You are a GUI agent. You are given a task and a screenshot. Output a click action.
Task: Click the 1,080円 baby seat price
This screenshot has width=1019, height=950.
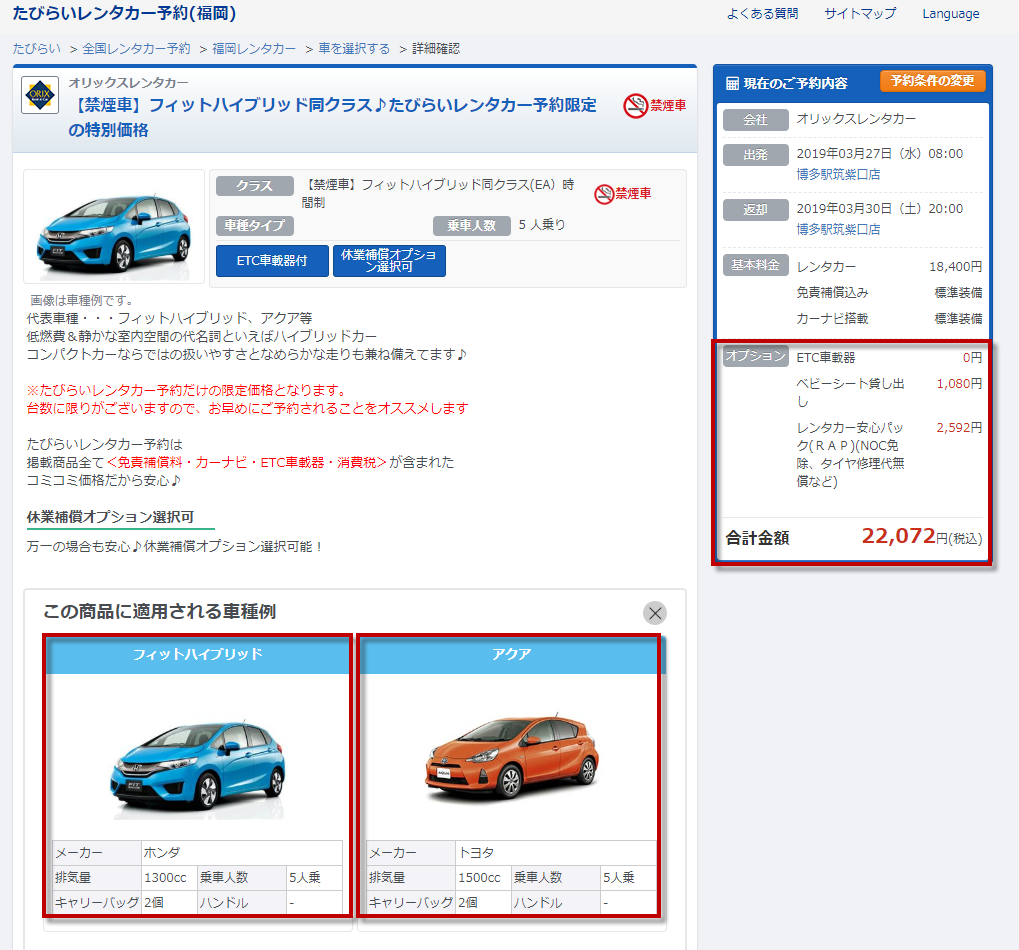pos(959,383)
